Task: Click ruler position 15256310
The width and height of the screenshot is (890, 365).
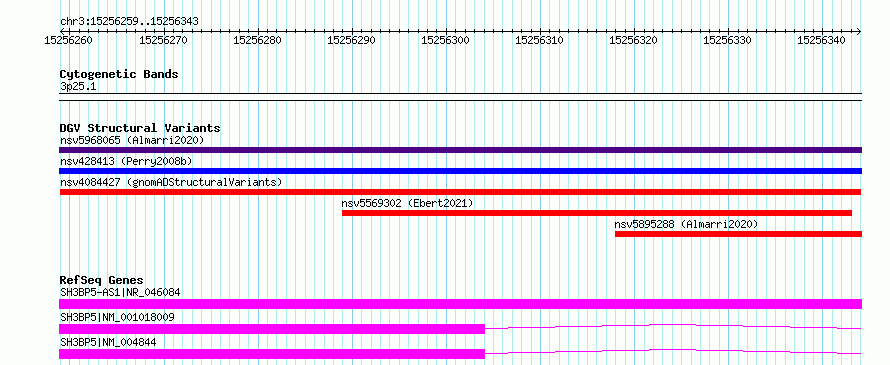Action: 539,40
